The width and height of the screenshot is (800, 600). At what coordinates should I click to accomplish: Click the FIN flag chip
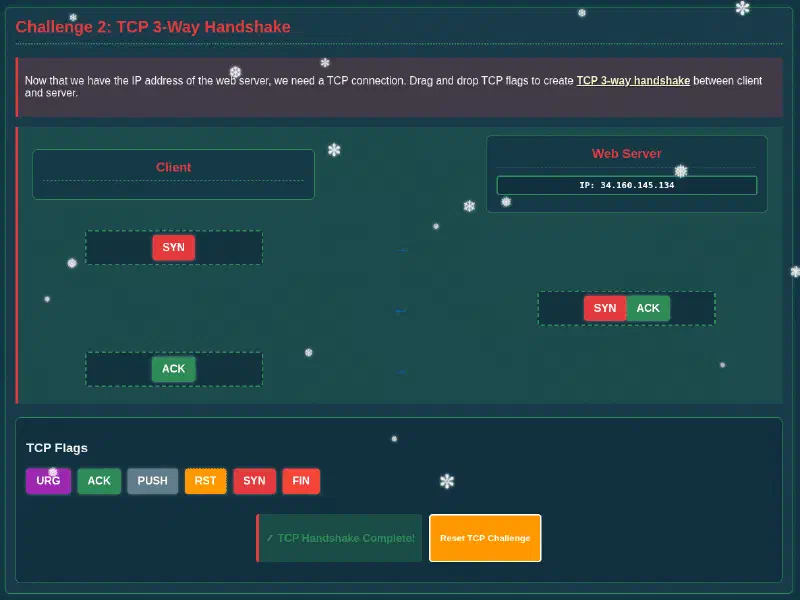pyautogui.click(x=301, y=481)
